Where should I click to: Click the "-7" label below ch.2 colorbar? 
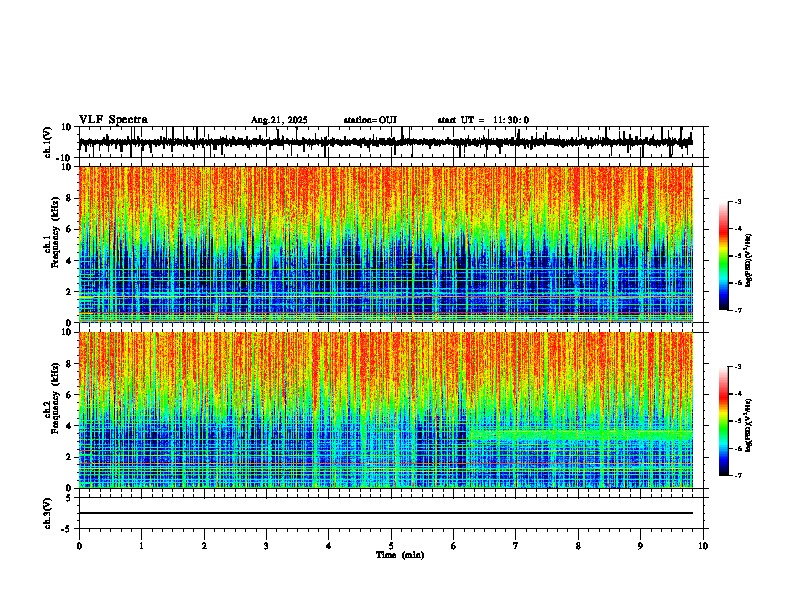(738, 475)
